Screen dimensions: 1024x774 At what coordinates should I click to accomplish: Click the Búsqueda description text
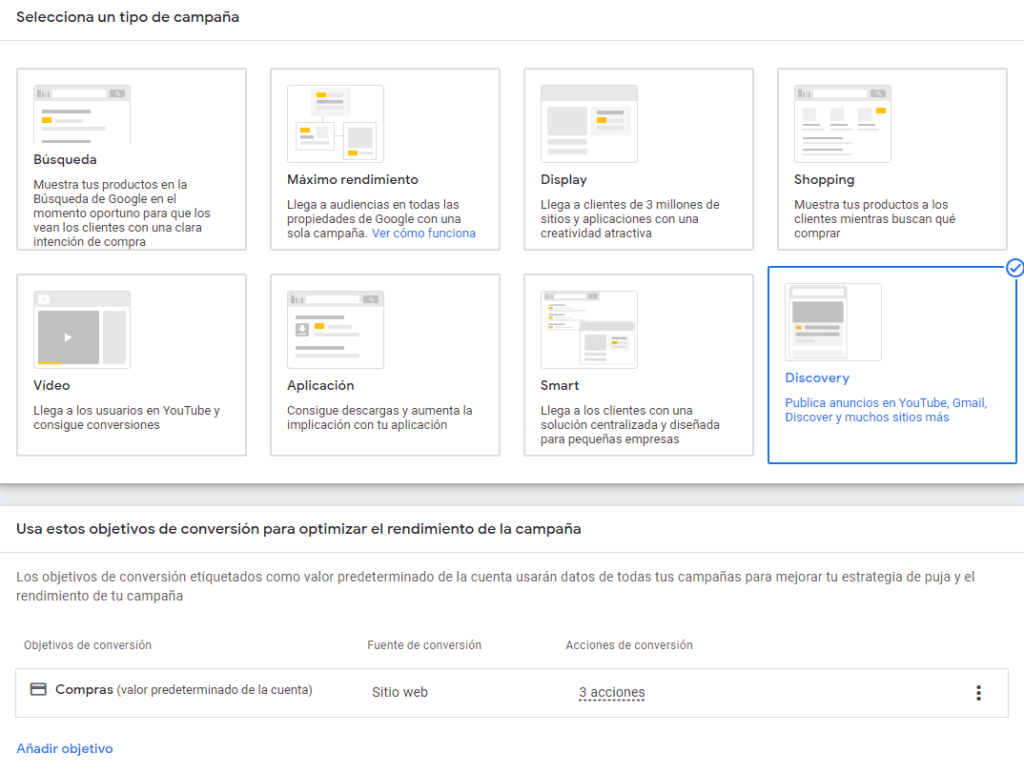(122, 213)
